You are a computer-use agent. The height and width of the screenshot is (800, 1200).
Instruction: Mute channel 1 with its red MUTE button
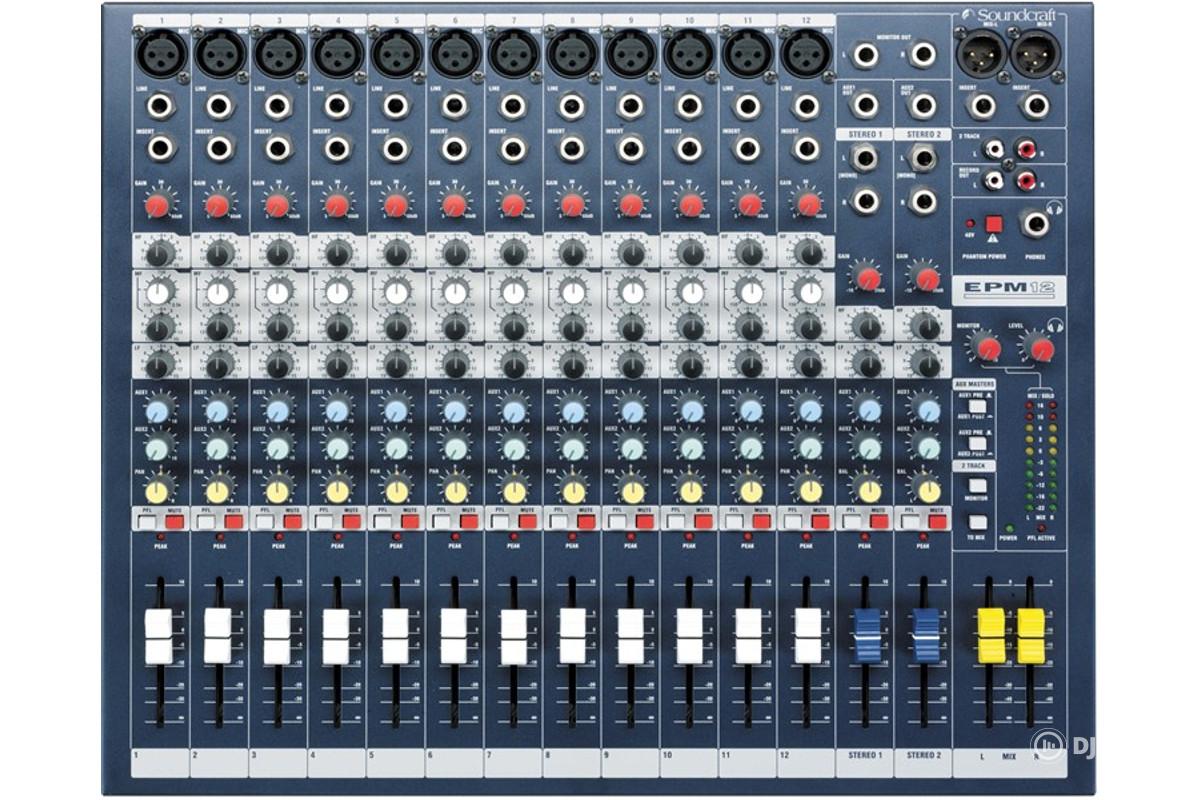[x=175, y=521]
